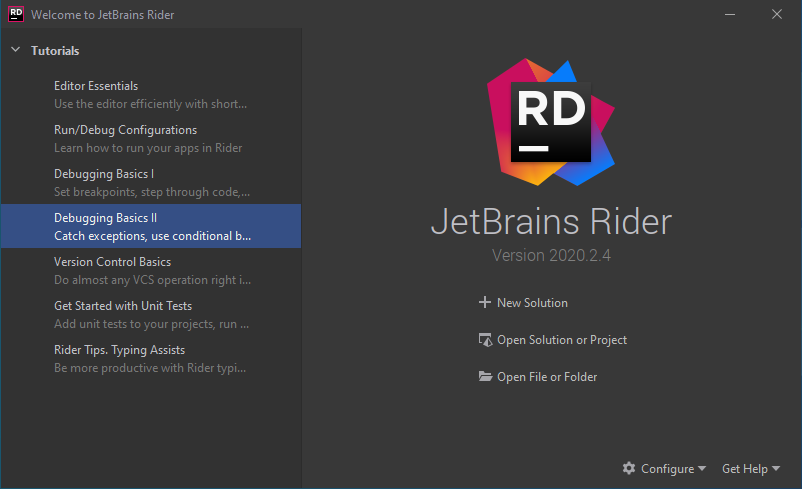The width and height of the screenshot is (802, 489).
Task: Click 'Catch exceptions, use conditional b...' text
Action: point(152,236)
